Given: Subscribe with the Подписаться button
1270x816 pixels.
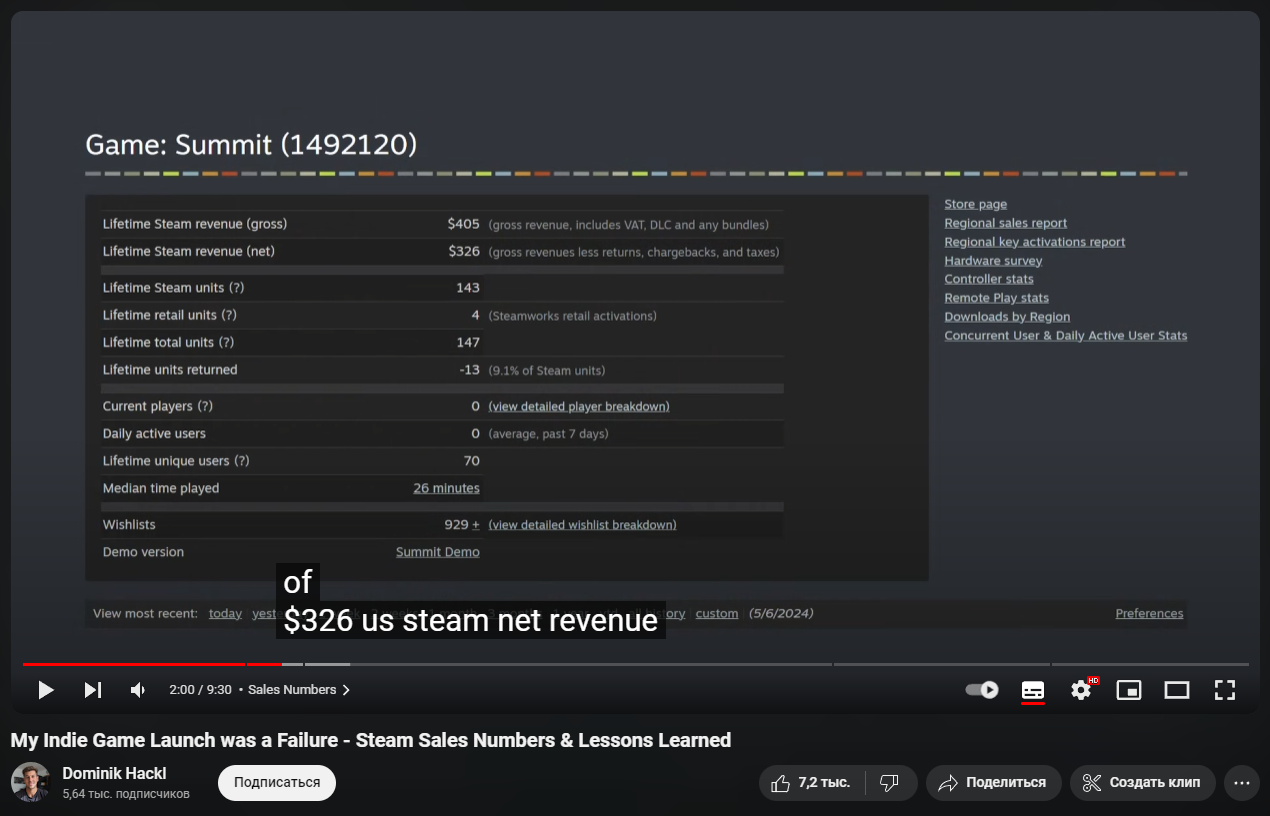Looking at the screenshot, I should click(277, 783).
